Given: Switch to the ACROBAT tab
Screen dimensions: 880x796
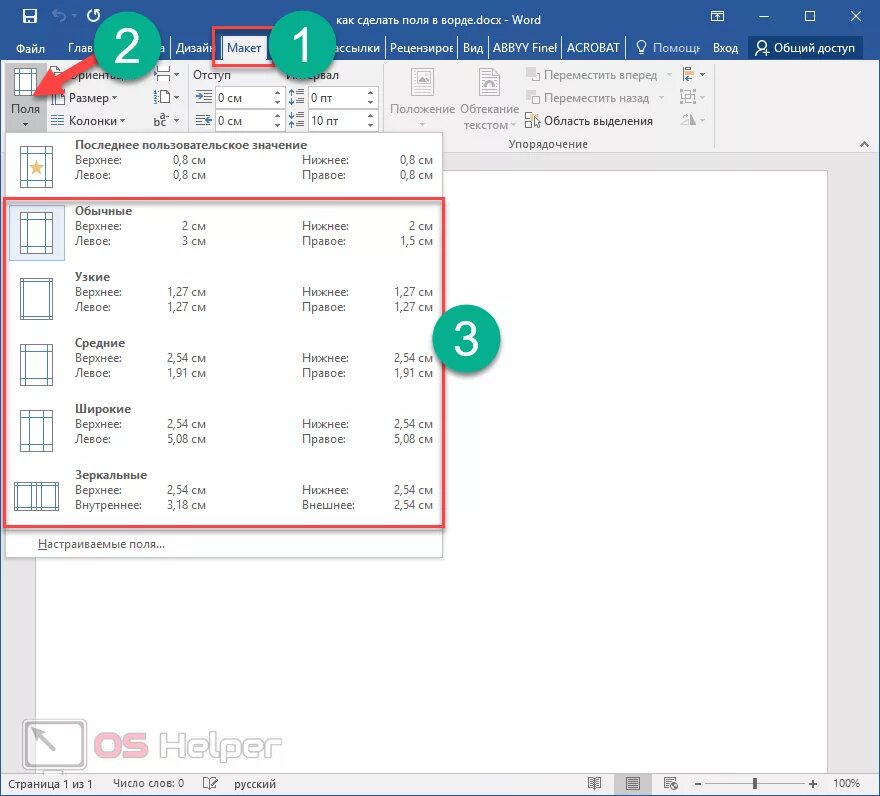Looking at the screenshot, I should (593, 48).
